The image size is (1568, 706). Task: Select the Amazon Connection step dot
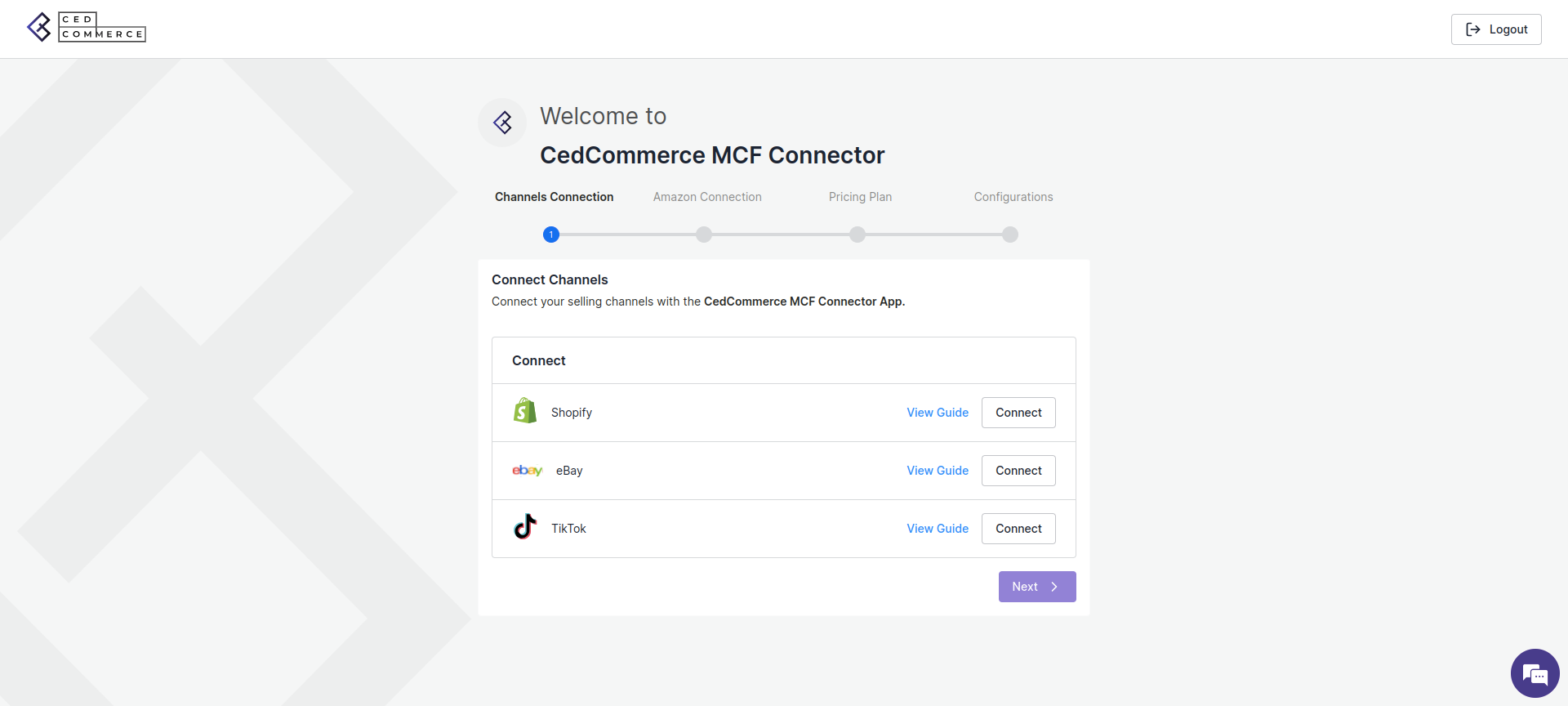704,235
